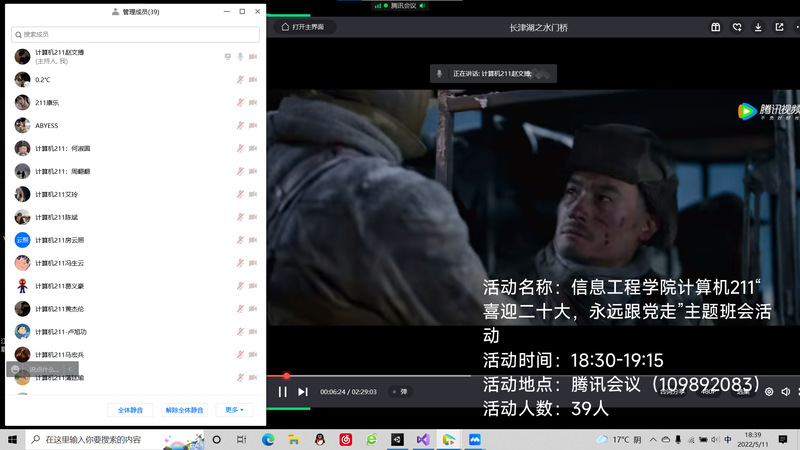Toggle the 弹 danmaku switch
Image resolution: width=800 pixels, height=450 pixels.
(399, 392)
